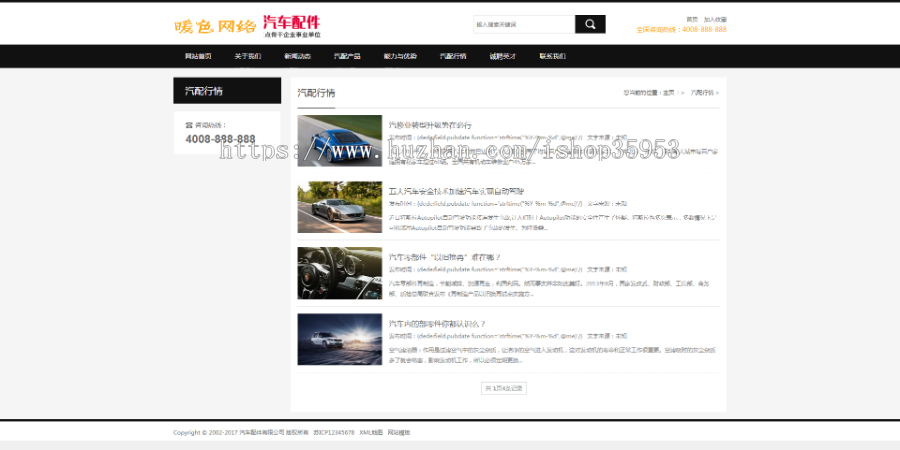The image size is (900, 450).
Task: Click the magnifier search button
Action: (590, 24)
